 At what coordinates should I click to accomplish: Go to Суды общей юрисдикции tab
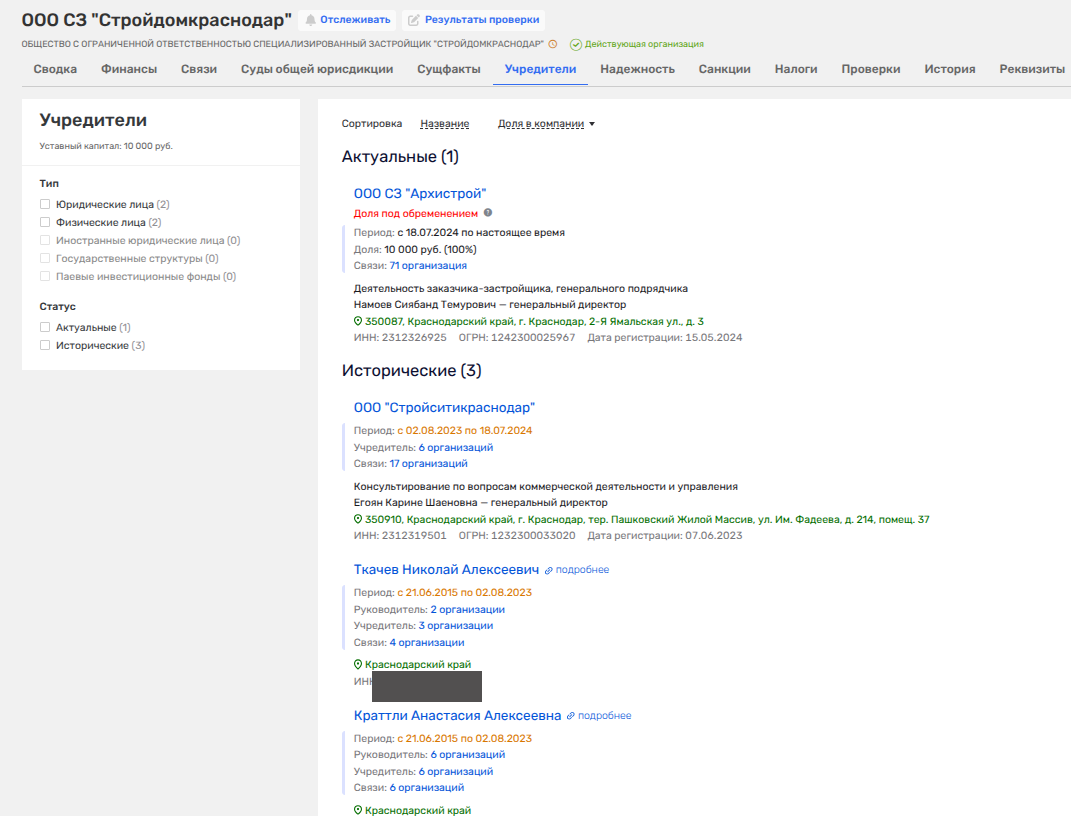tap(317, 69)
